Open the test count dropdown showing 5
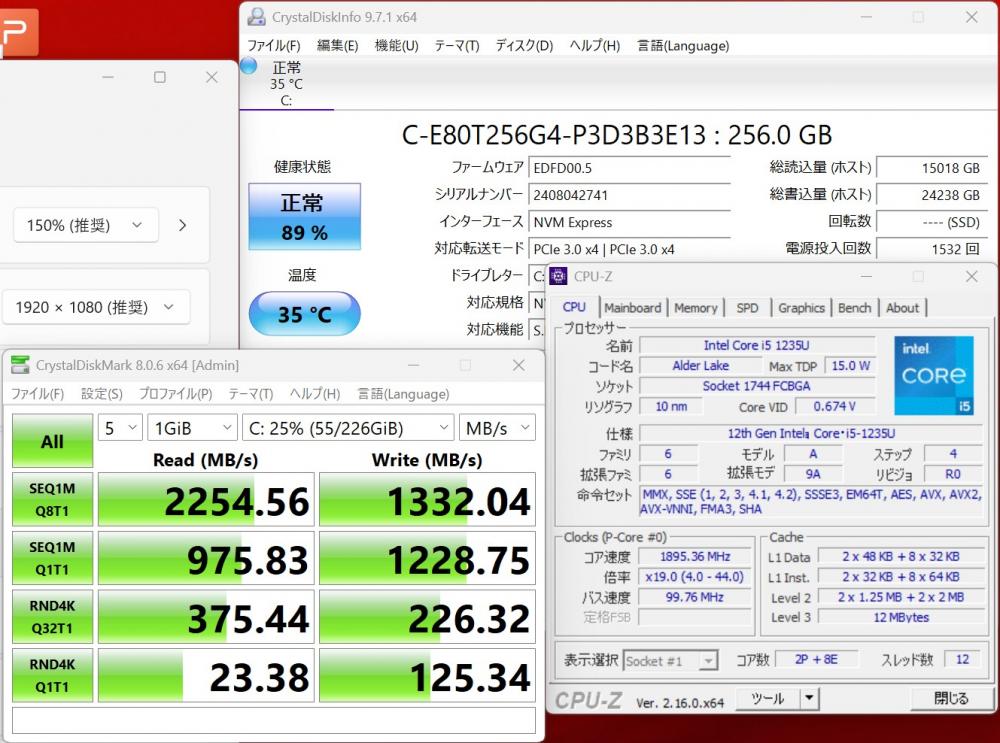 pyautogui.click(x=120, y=428)
